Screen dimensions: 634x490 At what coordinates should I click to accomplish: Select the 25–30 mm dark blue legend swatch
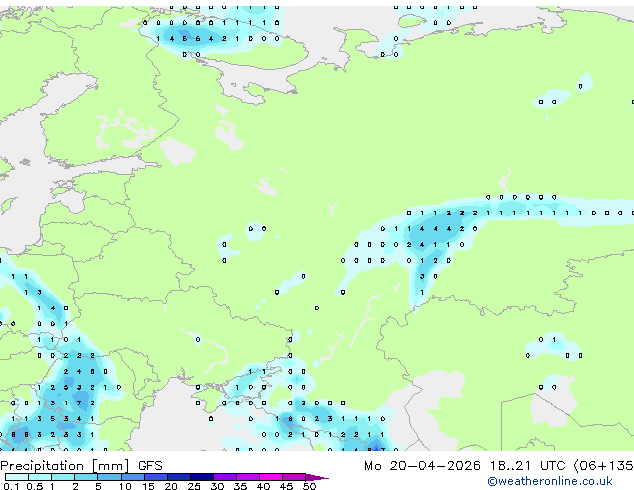coord(202,477)
